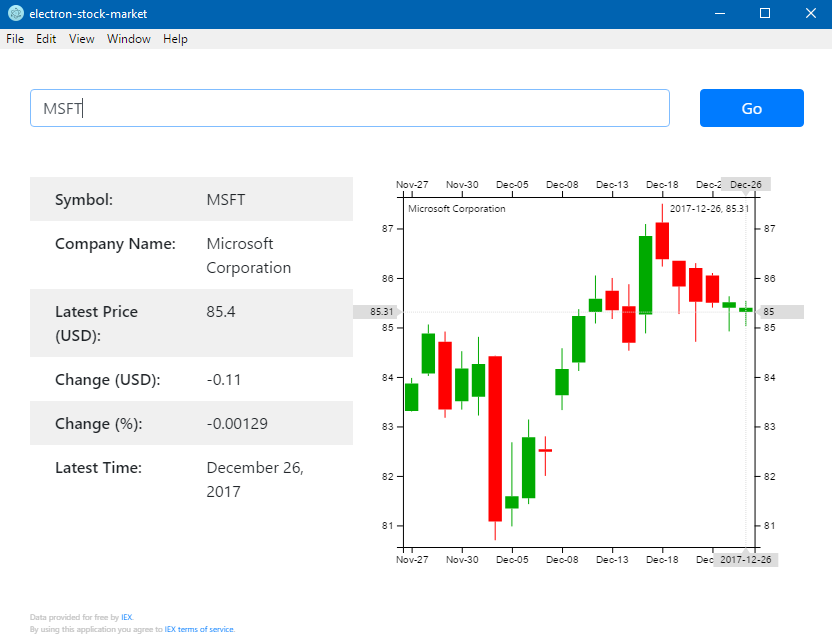Screen dimensions: 832x638
Task: Follow the IEX link in the footer
Action: [x=127, y=617]
